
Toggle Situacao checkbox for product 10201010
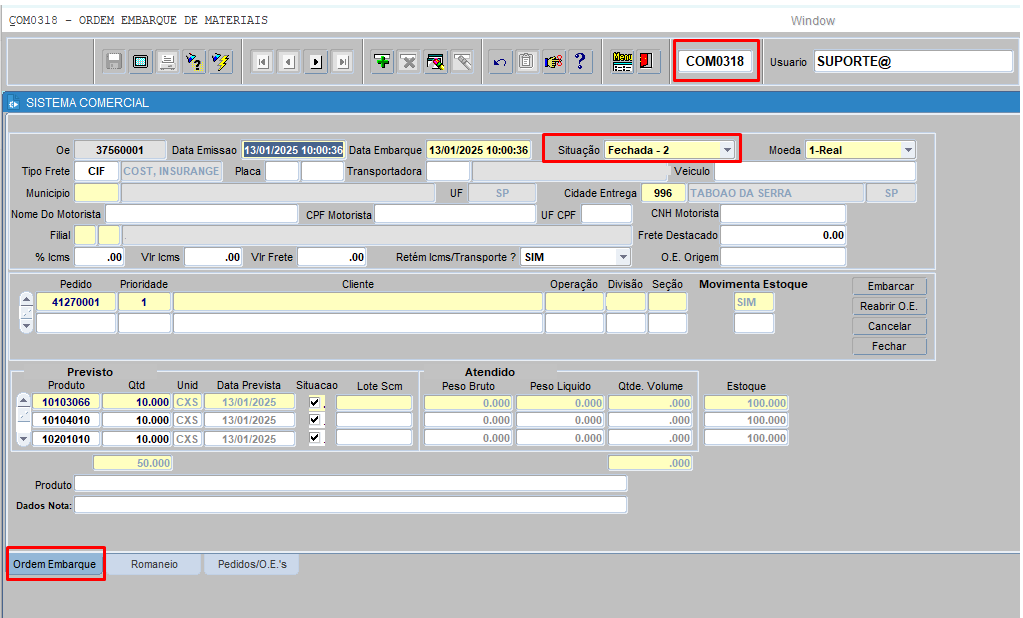tap(315, 438)
